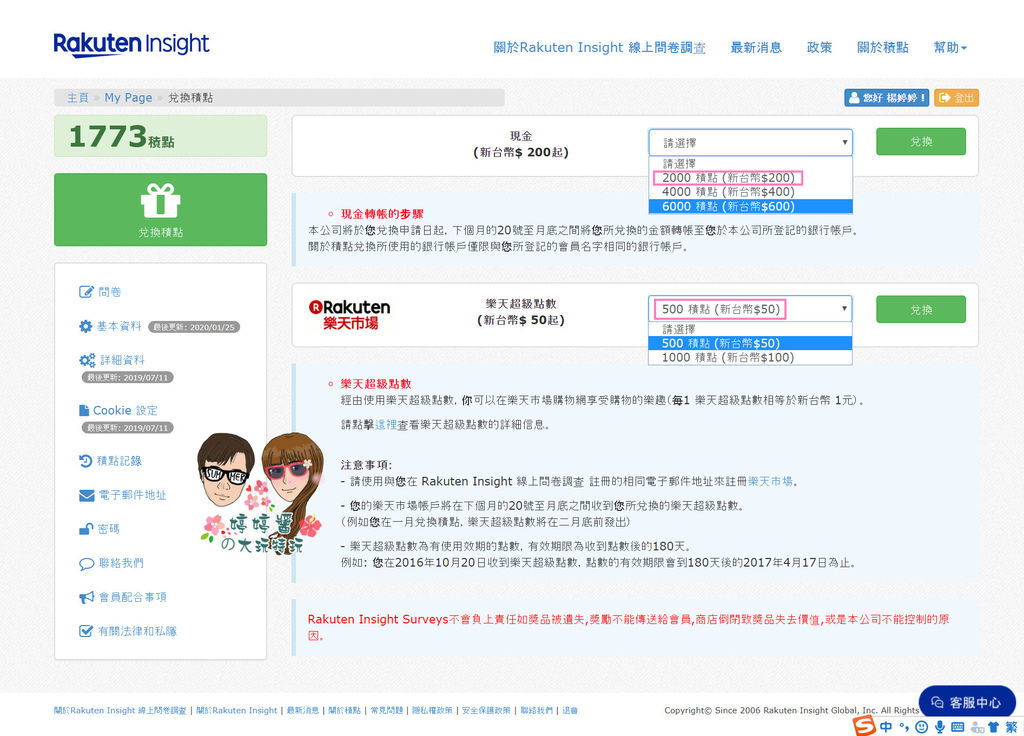1024x736 pixels.
Task: Click the 電子郵件地址 envelope icon
Action: [x=87, y=496]
